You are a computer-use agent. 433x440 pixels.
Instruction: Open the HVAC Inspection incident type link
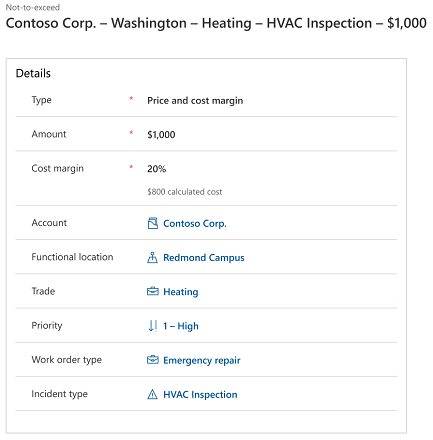click(x=200, y=394)
